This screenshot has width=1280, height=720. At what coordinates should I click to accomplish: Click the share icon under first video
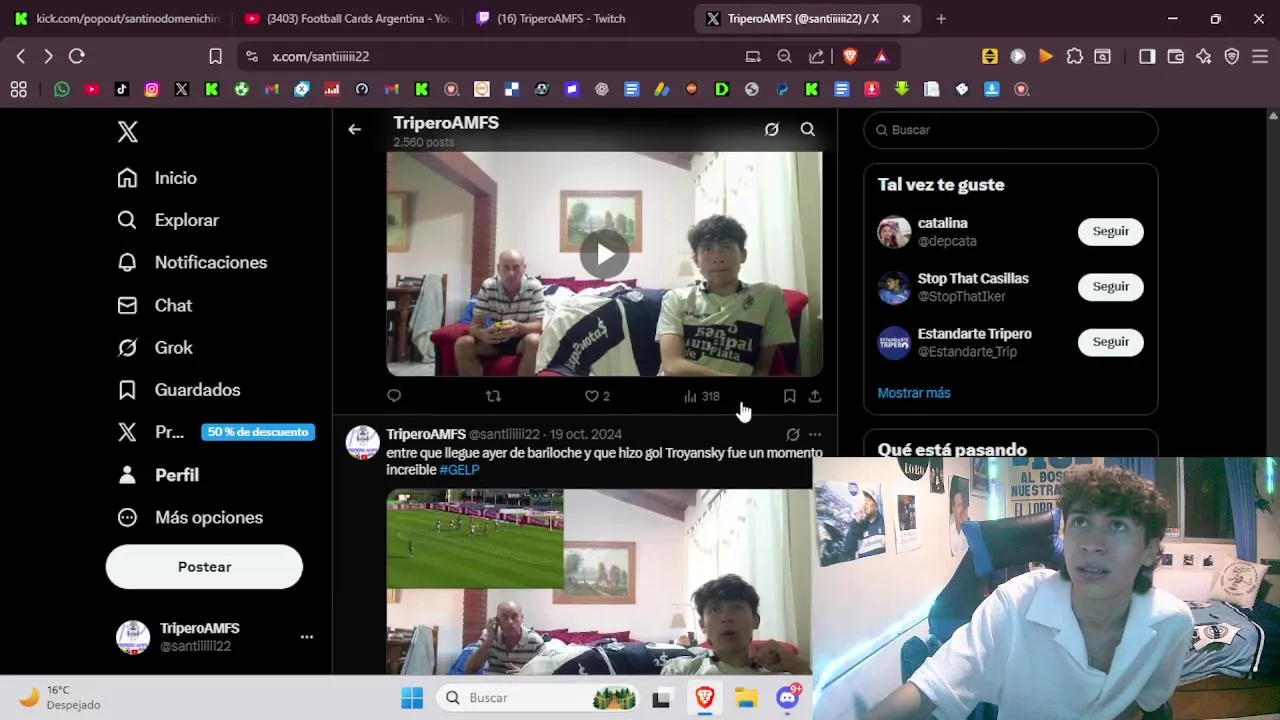pyautogui.click(x=815, y=396)
